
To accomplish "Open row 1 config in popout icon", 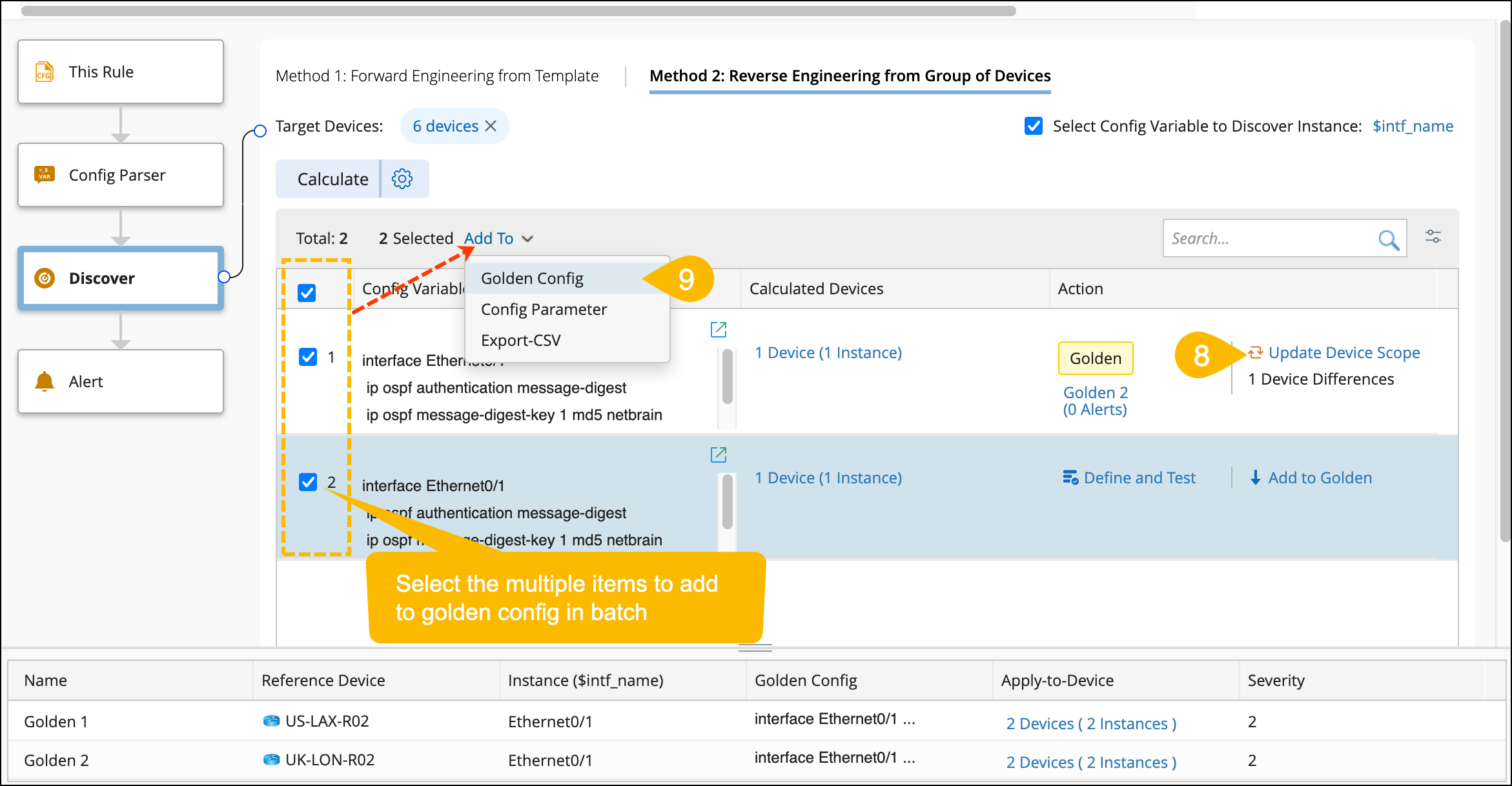I will [718, 330].
